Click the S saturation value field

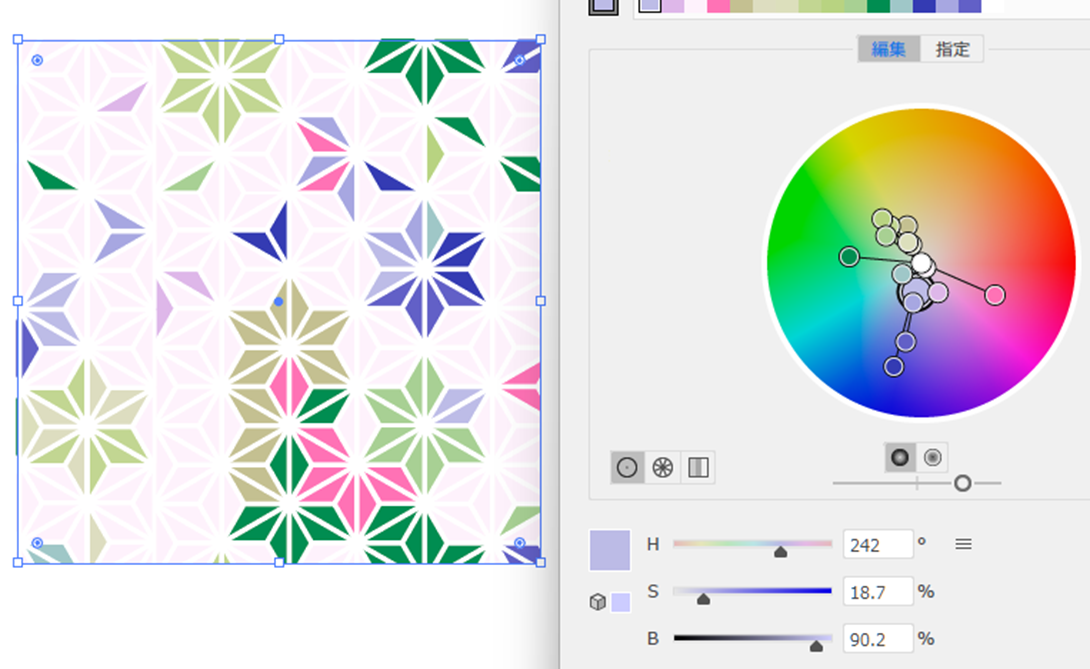click(x=877, y=592)
